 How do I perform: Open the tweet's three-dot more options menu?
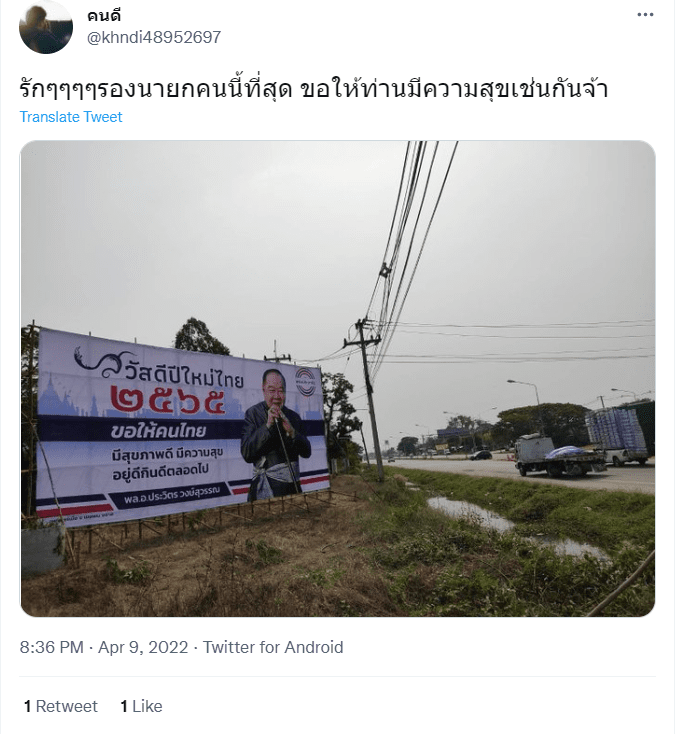click(x=645, y=15)
